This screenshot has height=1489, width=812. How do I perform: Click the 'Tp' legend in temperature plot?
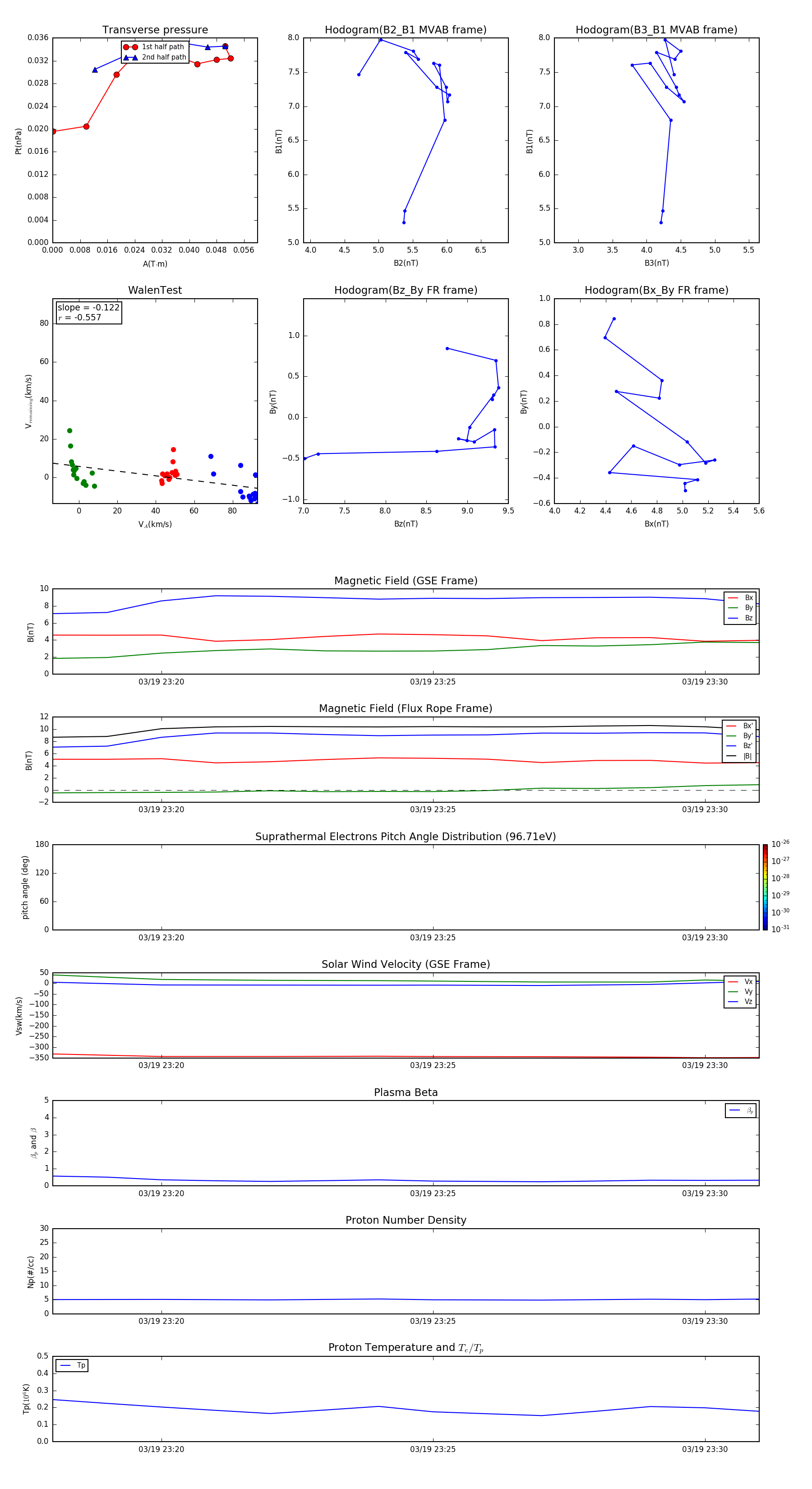click(72, 1365)
